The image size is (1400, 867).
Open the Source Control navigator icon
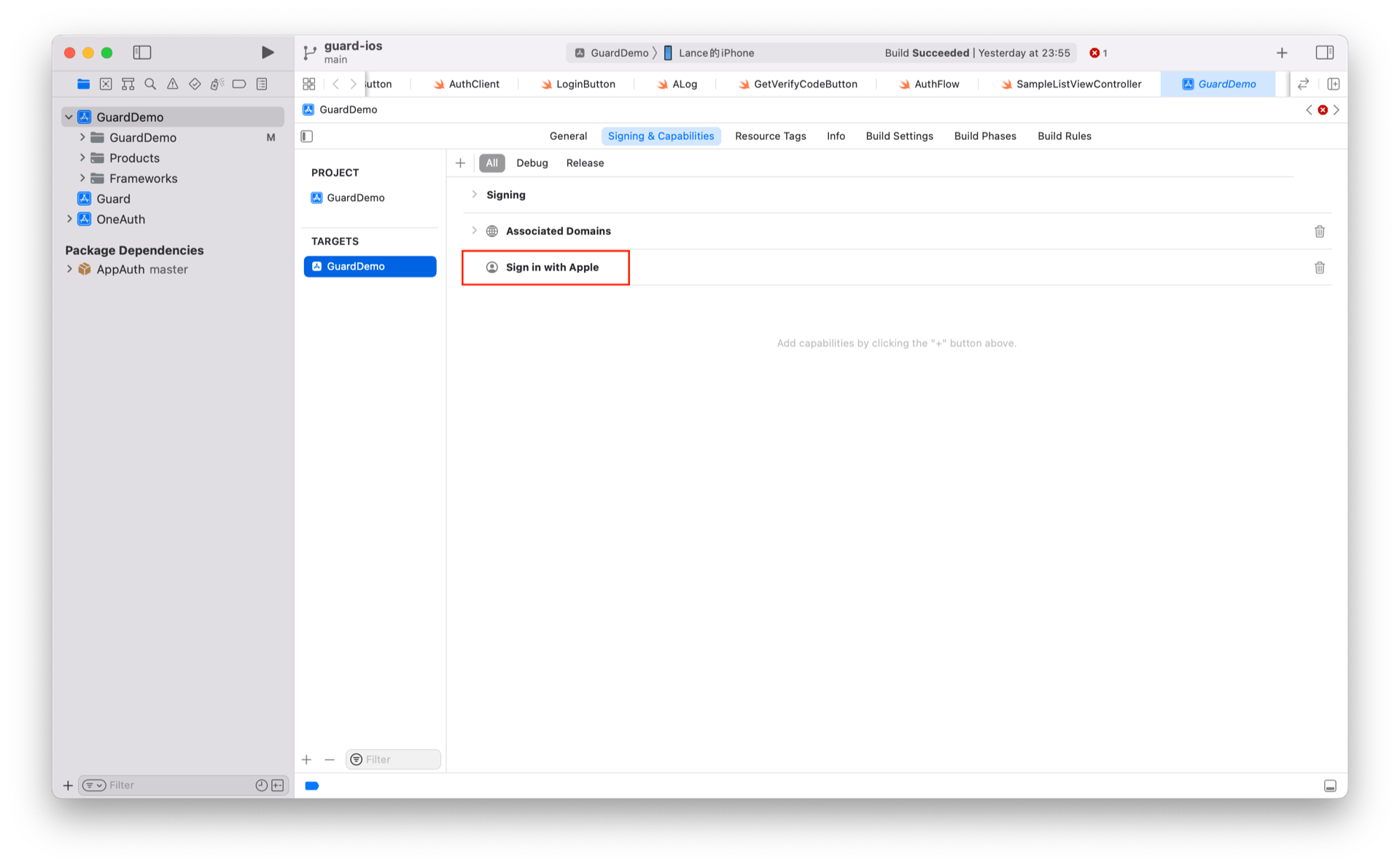[x=106, y=84]
